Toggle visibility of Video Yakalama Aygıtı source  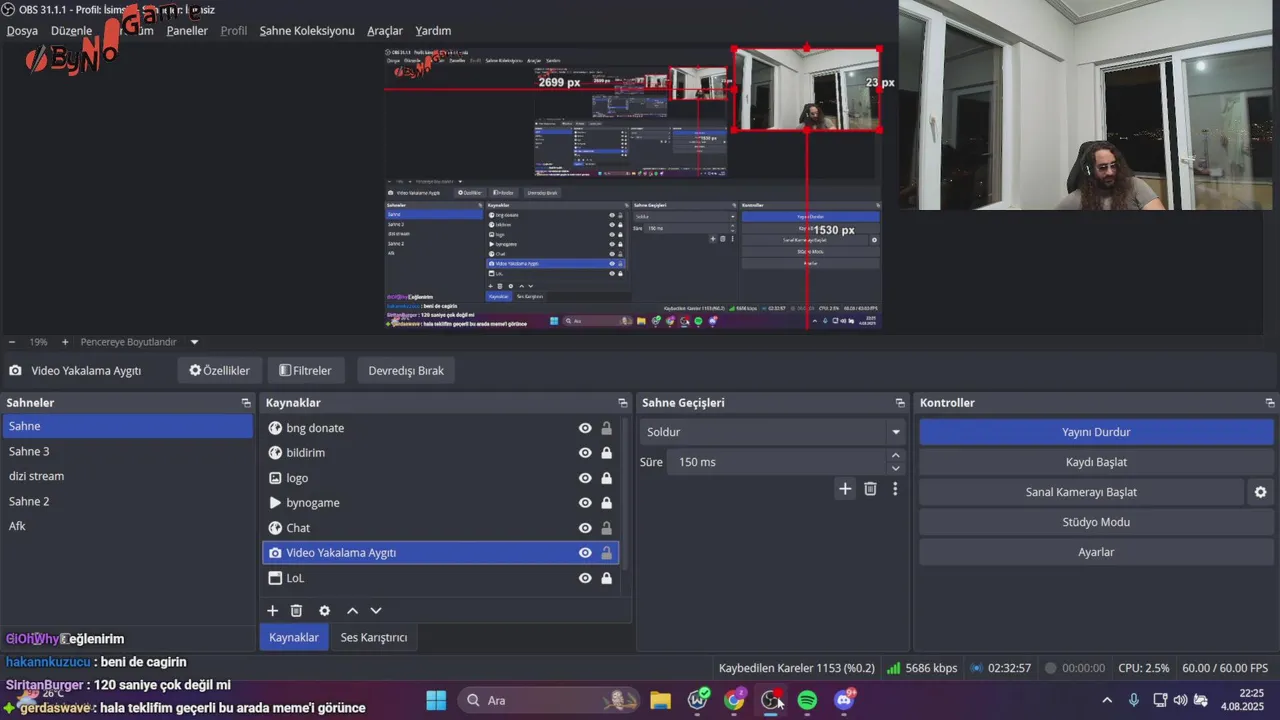(x=585, y=553)
